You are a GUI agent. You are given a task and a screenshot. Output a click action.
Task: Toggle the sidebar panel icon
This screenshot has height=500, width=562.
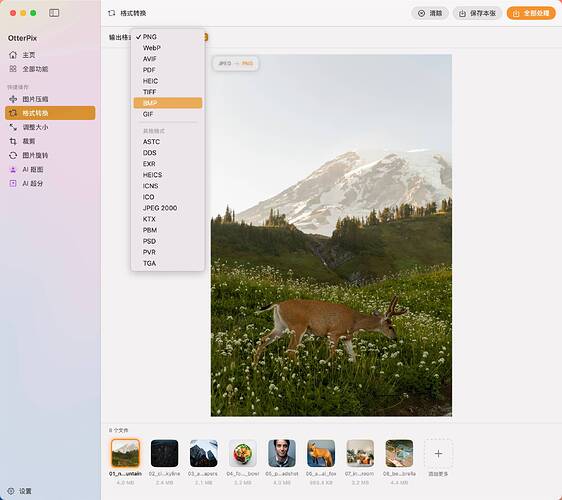54,13
